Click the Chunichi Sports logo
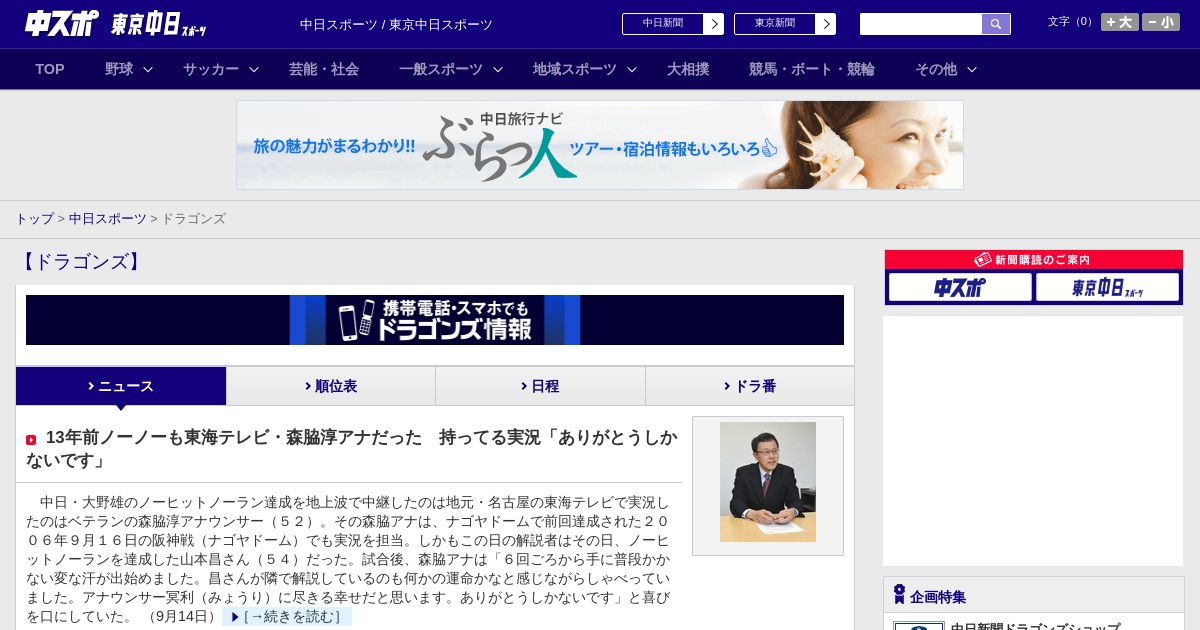The width and height of the screenshot is (1200, 630). [62, 23]
